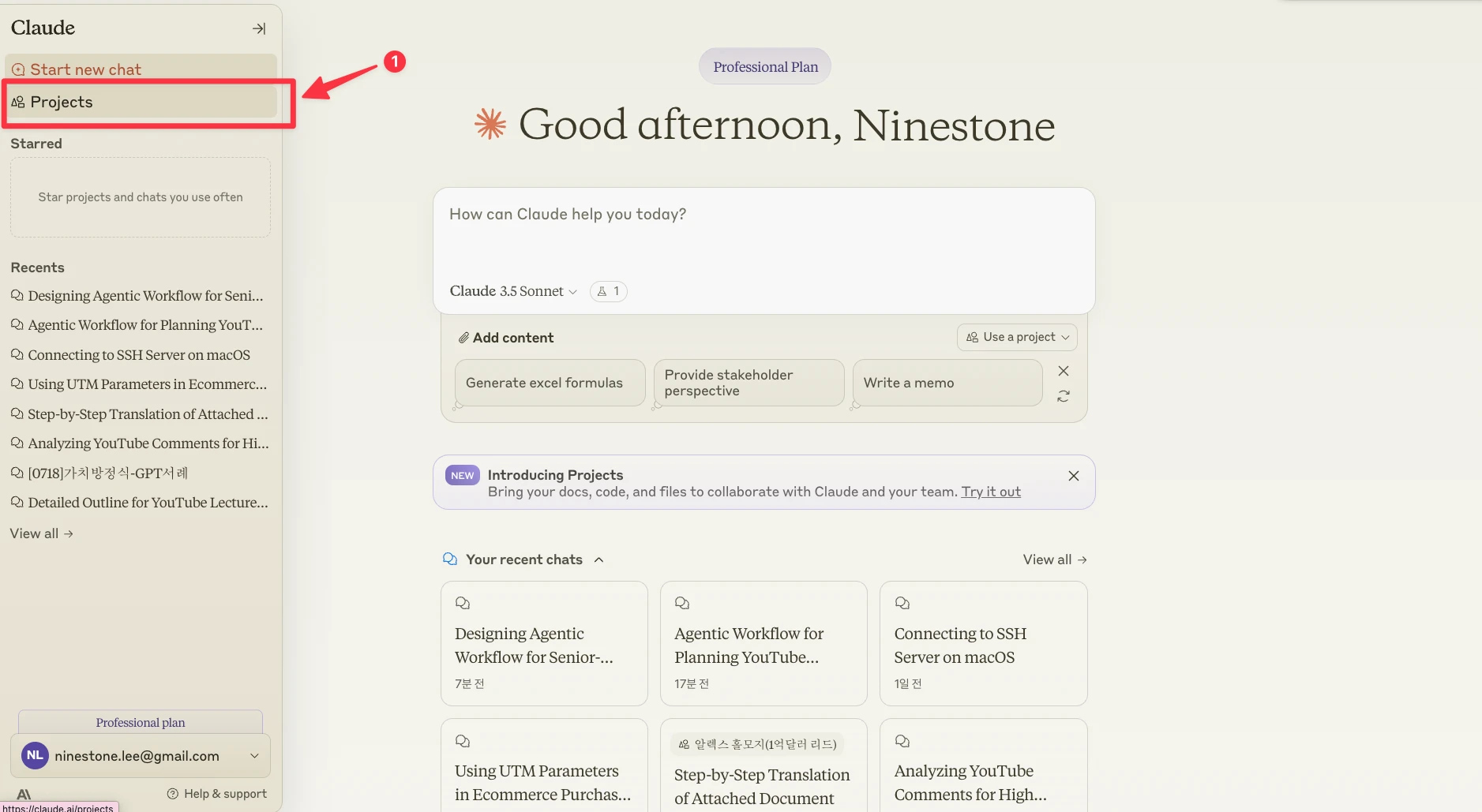The height and width of the screenshot is (812, 1482).
Task: Choose 'Provide stakeholder perspective' suggestion
Action: [749, 383]
